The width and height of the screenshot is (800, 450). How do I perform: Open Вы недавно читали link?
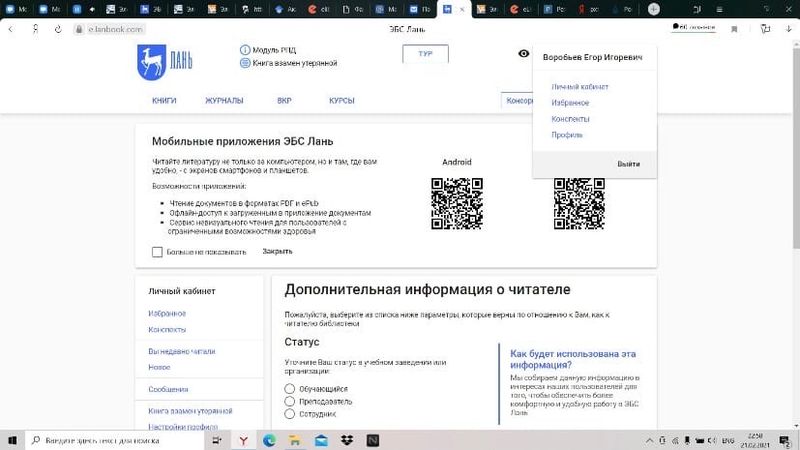(182, 352)
